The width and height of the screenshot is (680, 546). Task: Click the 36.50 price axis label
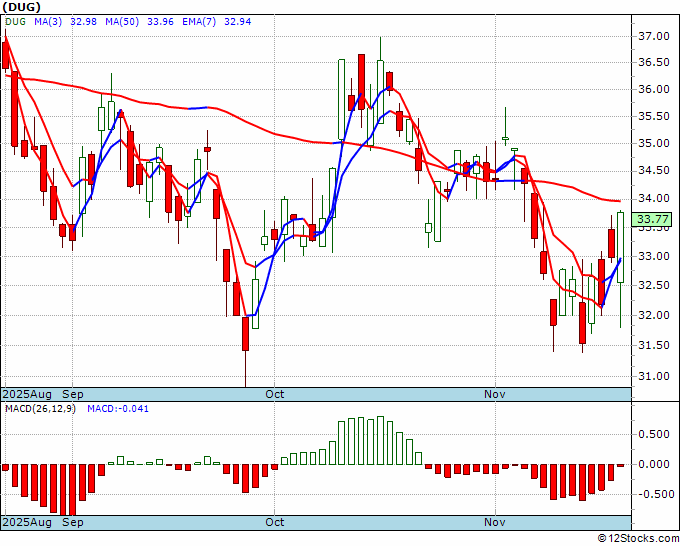654,63
